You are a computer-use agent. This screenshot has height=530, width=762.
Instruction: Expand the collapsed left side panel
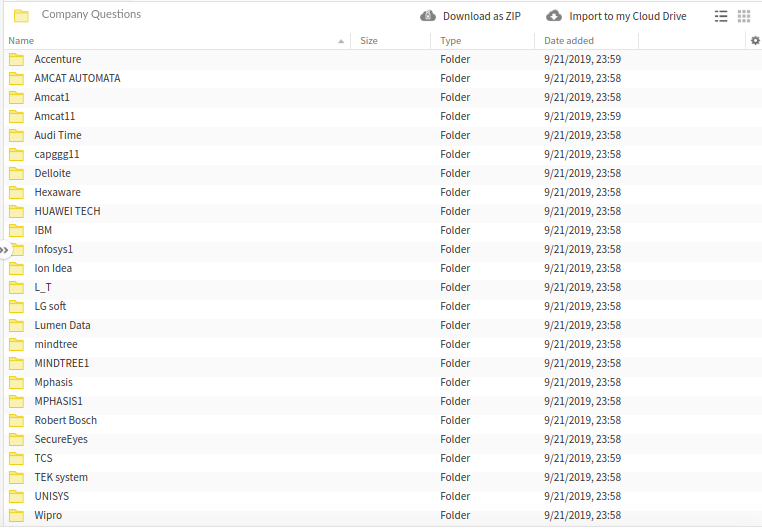click(4, 249)
